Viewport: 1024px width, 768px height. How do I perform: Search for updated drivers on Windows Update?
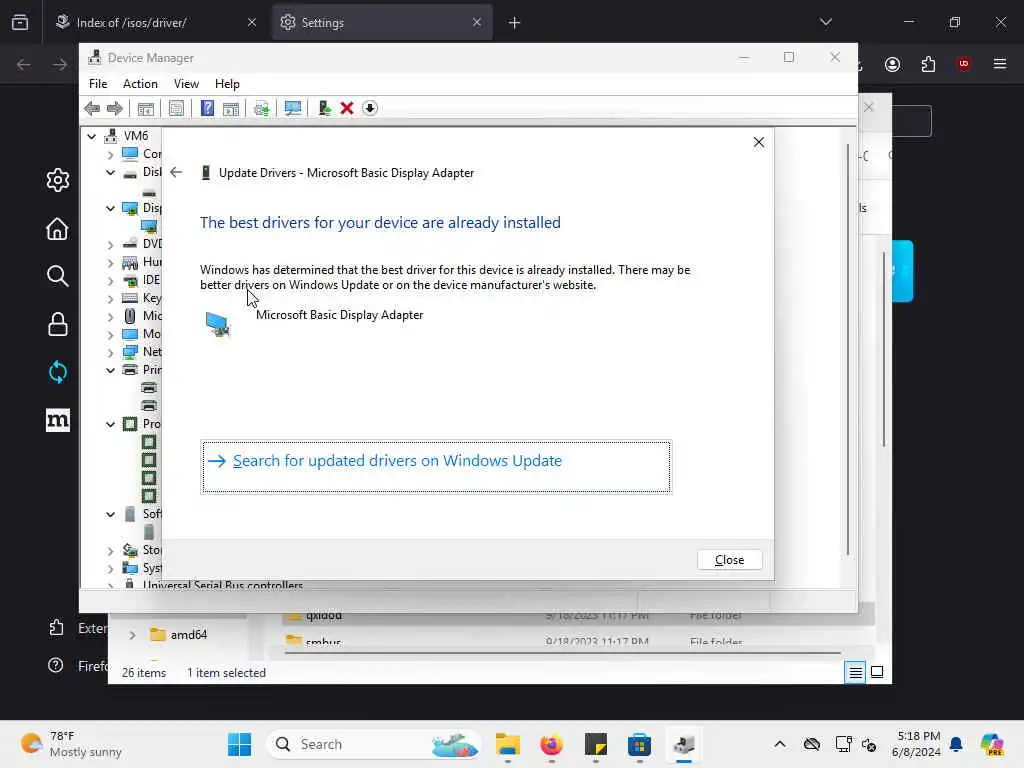pyautogui.click(x=436, y=467)
